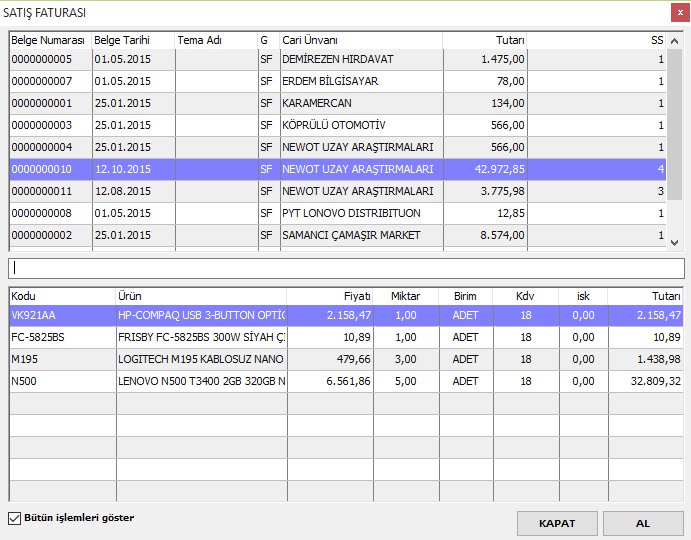Click PYT LONOVO DISTRIBITUON customer cell

pyautogui.click(x=361, y=213)
